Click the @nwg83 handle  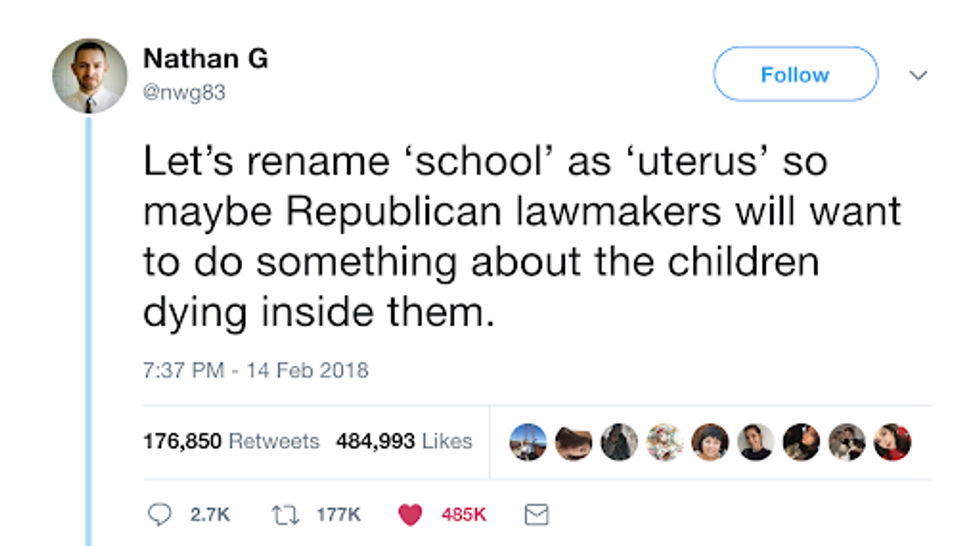(184, 92)
